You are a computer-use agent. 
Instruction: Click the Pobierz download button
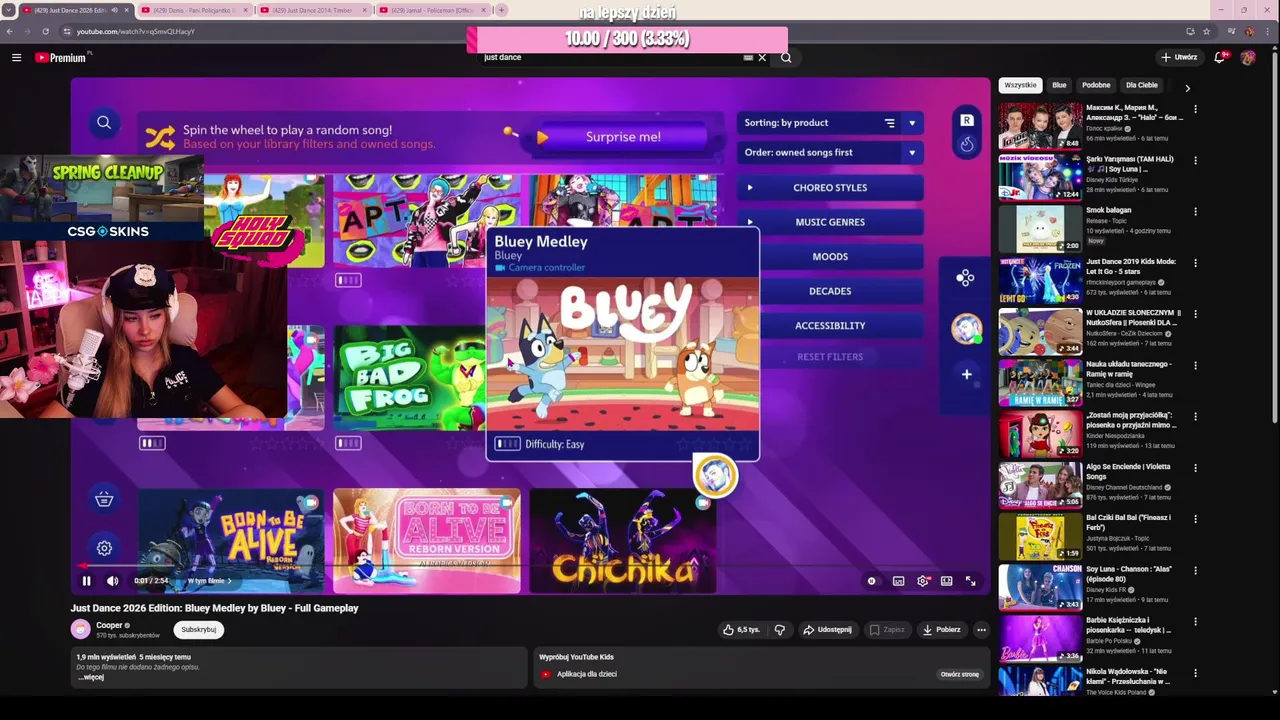pos(941,630)
